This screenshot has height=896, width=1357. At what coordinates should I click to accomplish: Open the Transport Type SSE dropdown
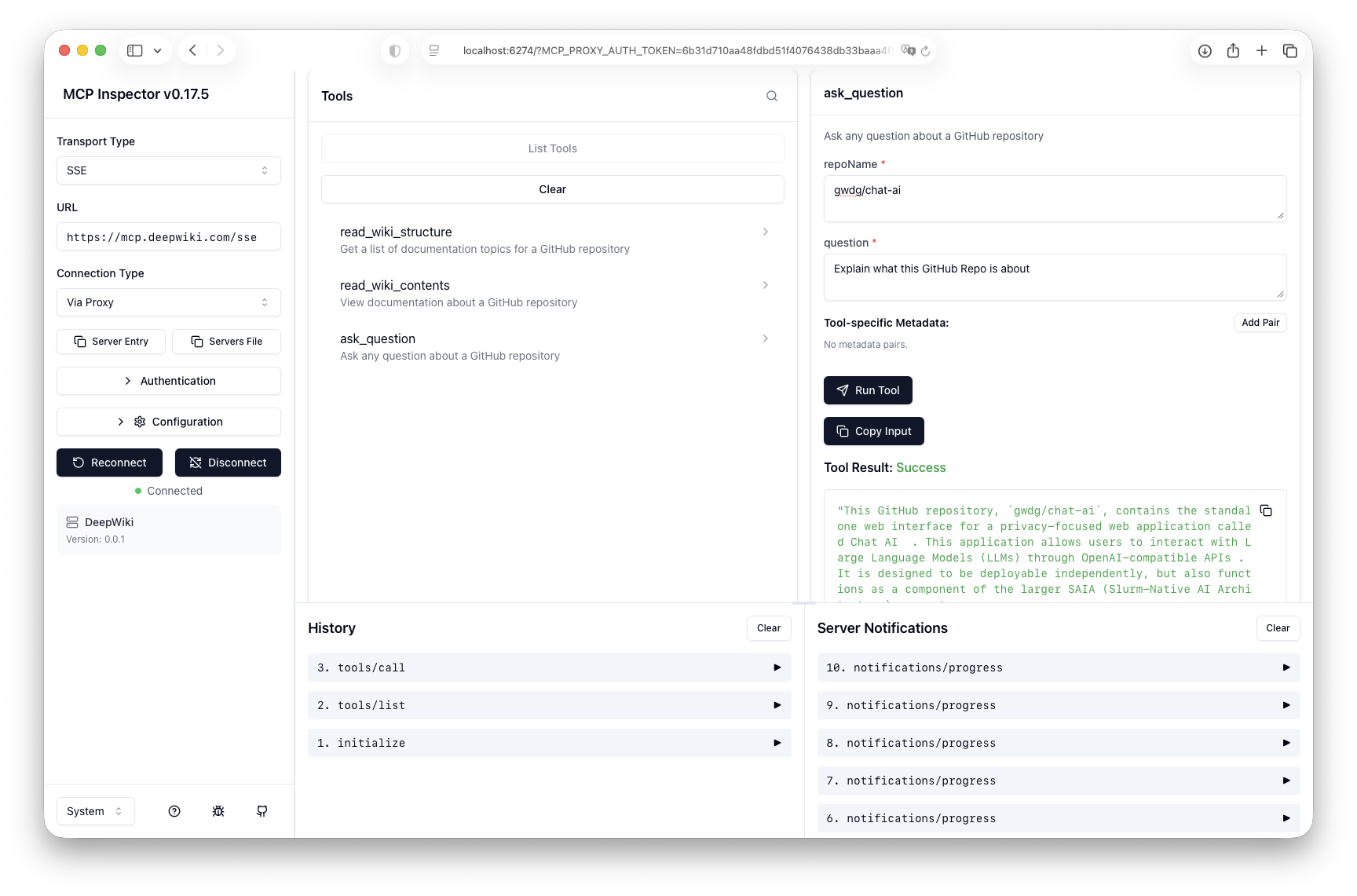click(x=168, y=170)
